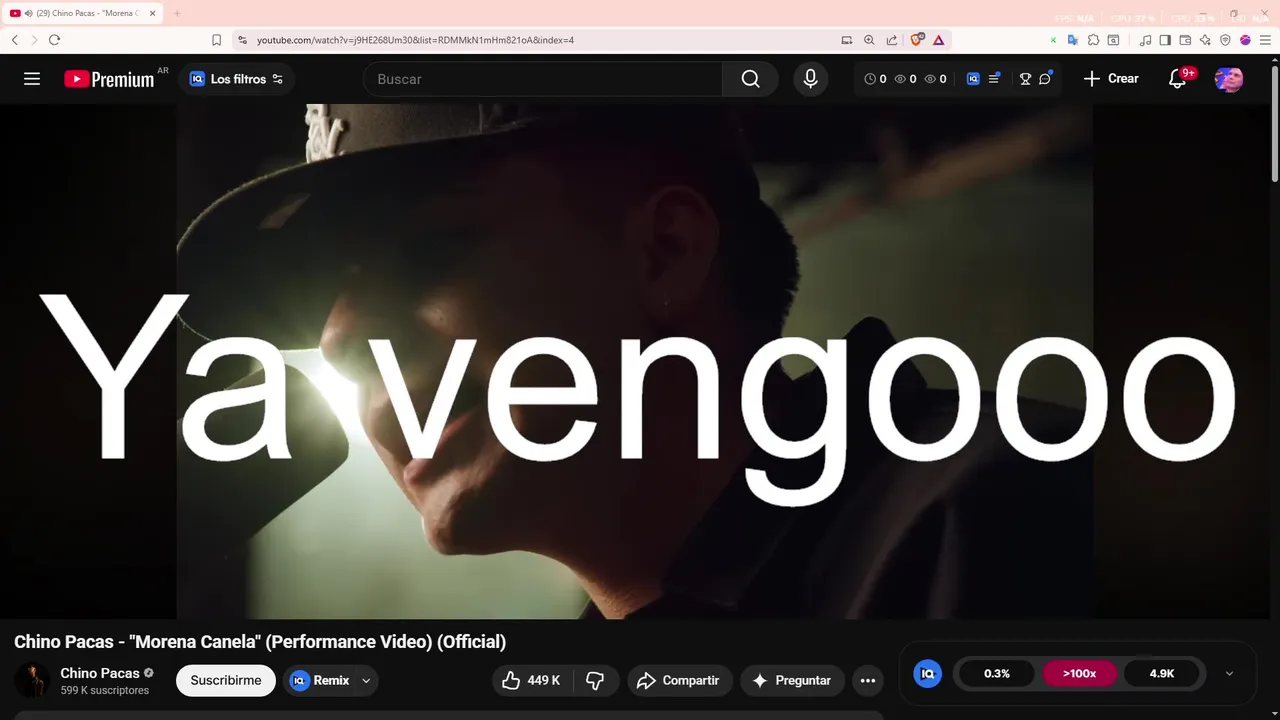Dislike the video thumbs down
Viewport: 1280px width, 720px height.
pyautogui.click(x=595, y=680)
